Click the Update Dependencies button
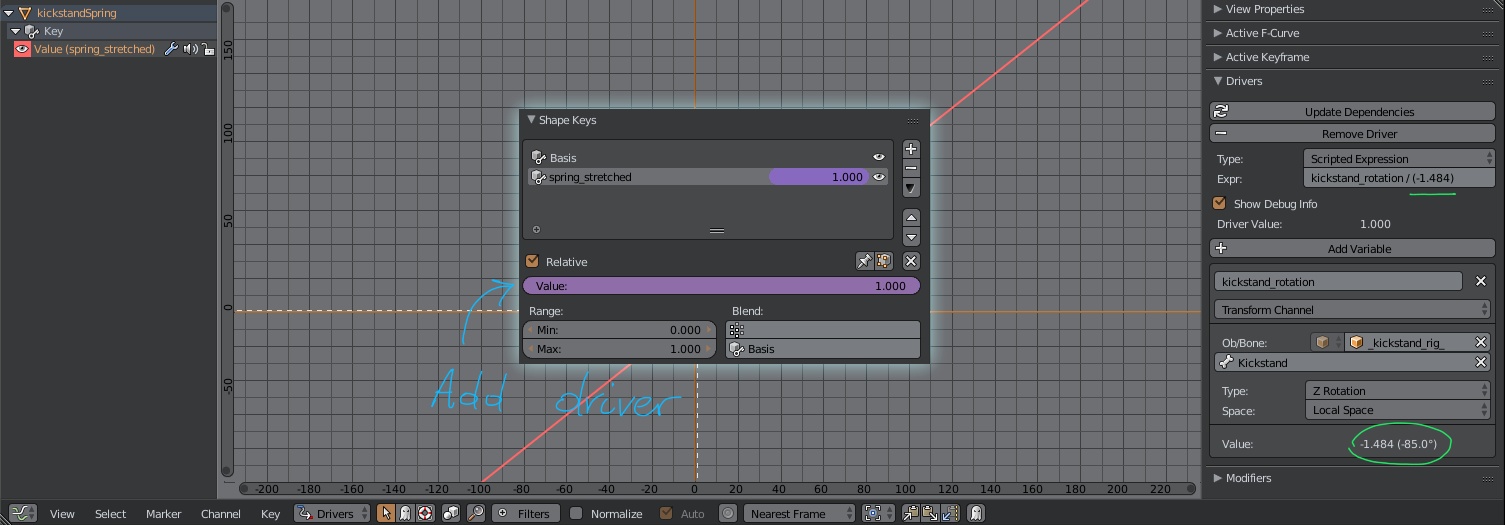 [x=1352, y=112]
